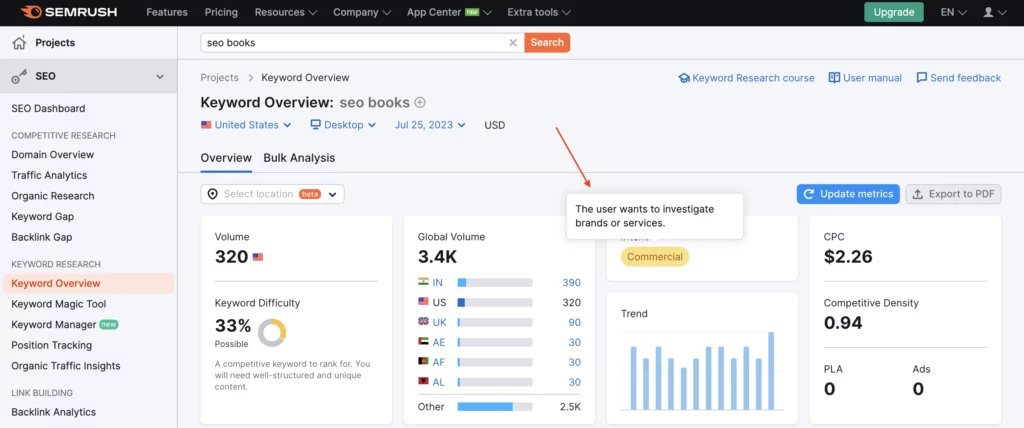Open Desktop device dropdown

[x=344, y=125]
